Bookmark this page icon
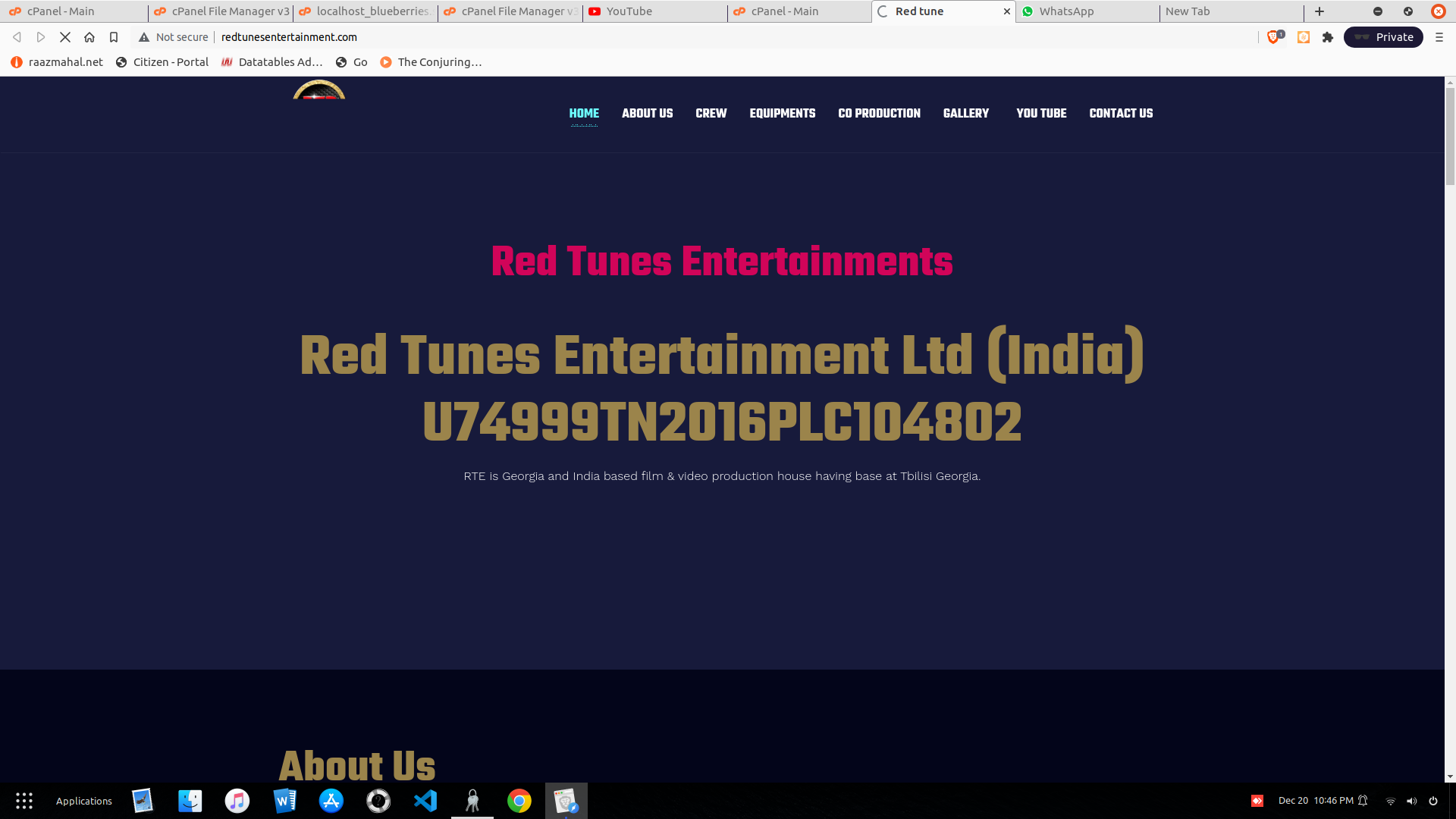This screenshot has width=1456, height=819. pyautogui.click(x=114, y=37)
